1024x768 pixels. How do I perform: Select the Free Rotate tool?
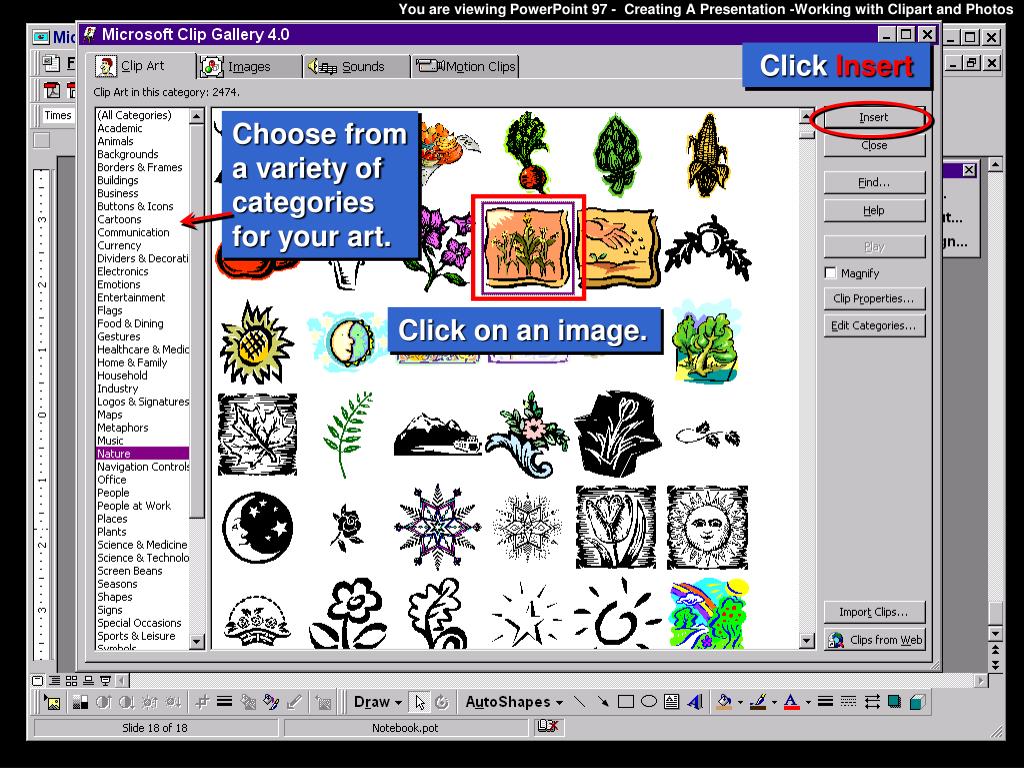click(441, 703)
